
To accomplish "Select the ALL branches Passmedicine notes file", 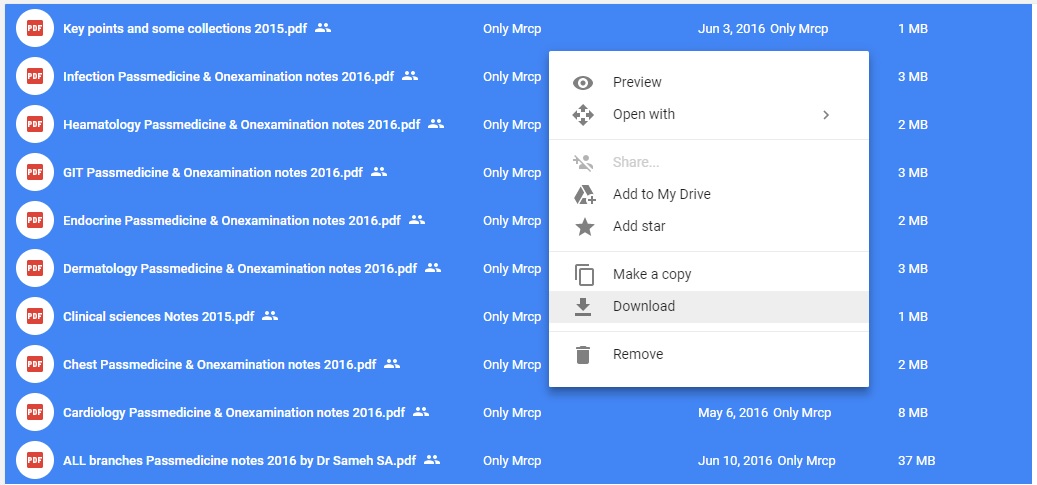I will coord(239,461).
